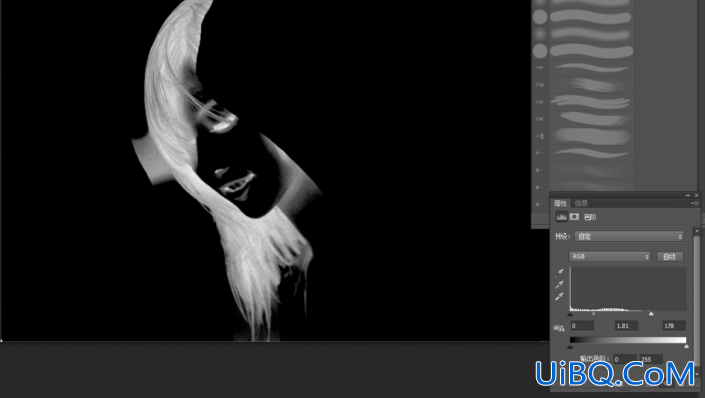This screenshot has width=705, height=398.
Task: Click the white input level slider handle
Action: (651, 313)
